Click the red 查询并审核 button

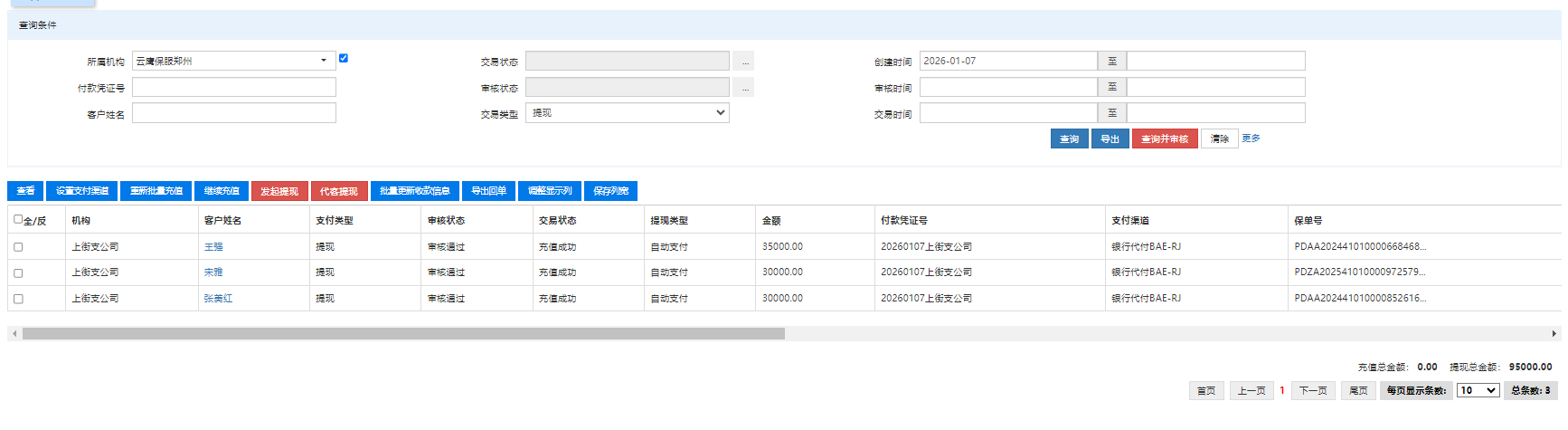[1165, 139]
